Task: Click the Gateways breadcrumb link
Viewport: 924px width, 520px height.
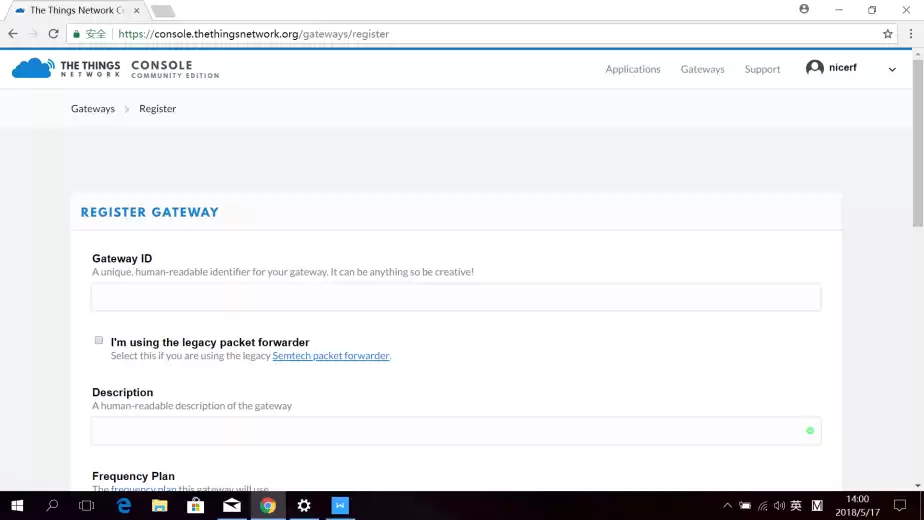Action: 93,109
